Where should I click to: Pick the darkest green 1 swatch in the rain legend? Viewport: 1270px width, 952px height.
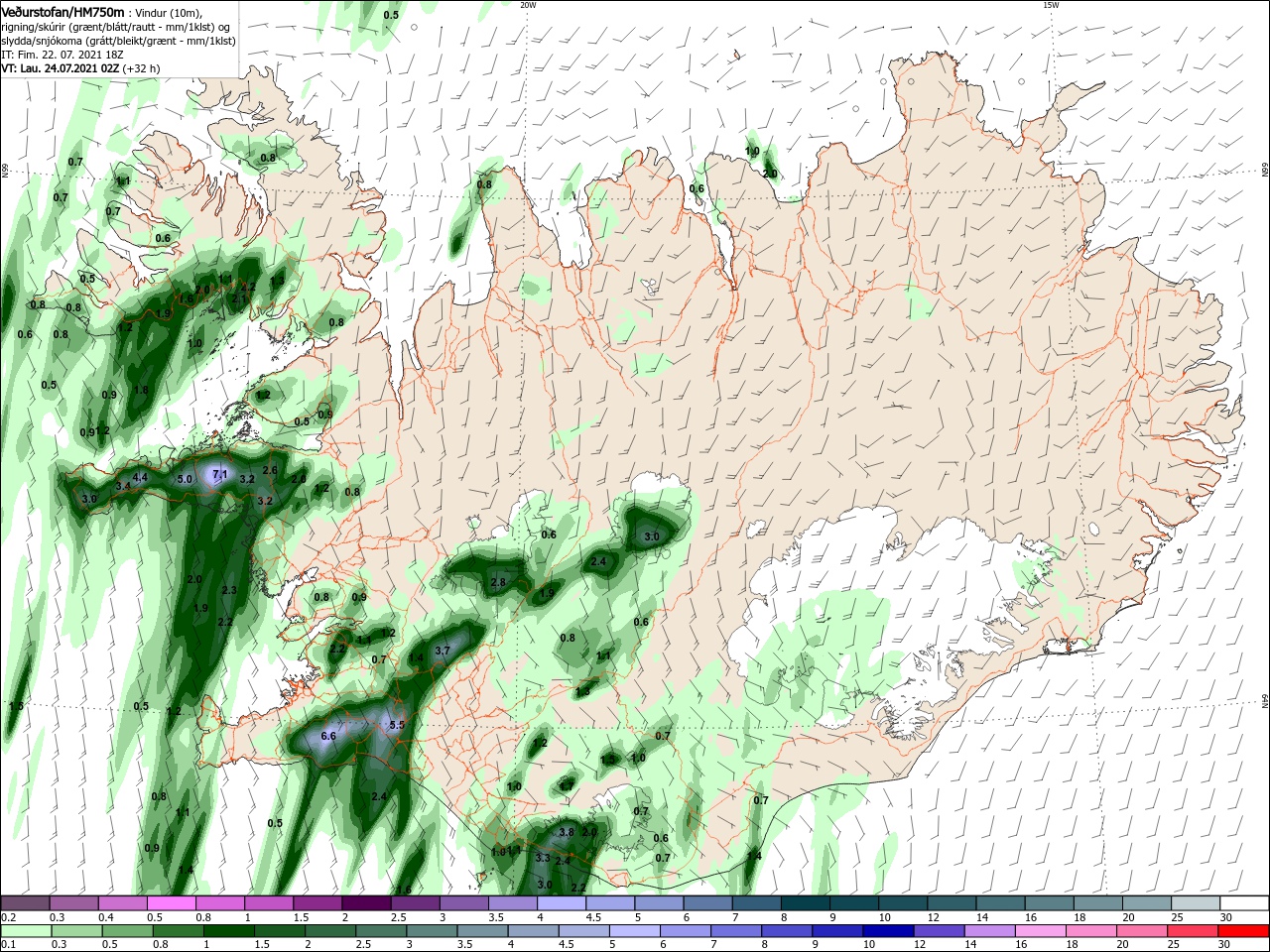[x=229, y=931]
